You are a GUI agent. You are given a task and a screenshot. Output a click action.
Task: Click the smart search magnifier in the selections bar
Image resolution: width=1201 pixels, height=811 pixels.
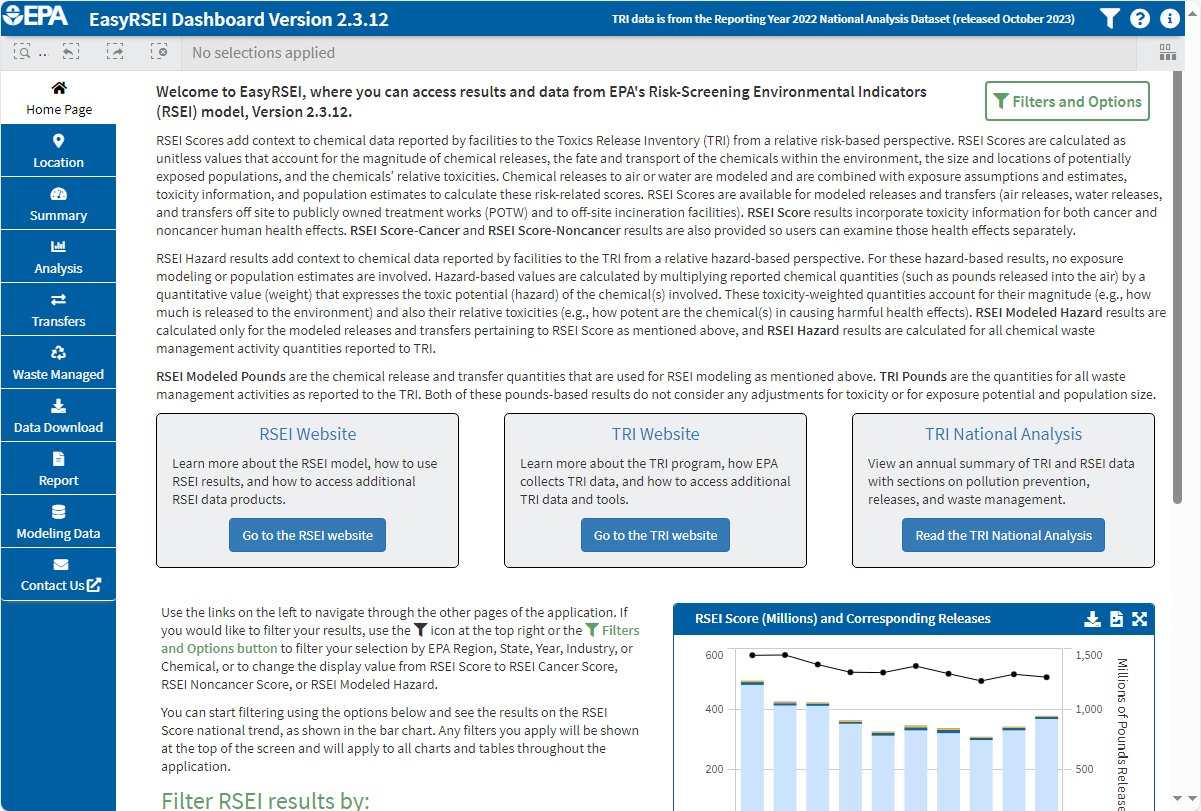[22, 52]
